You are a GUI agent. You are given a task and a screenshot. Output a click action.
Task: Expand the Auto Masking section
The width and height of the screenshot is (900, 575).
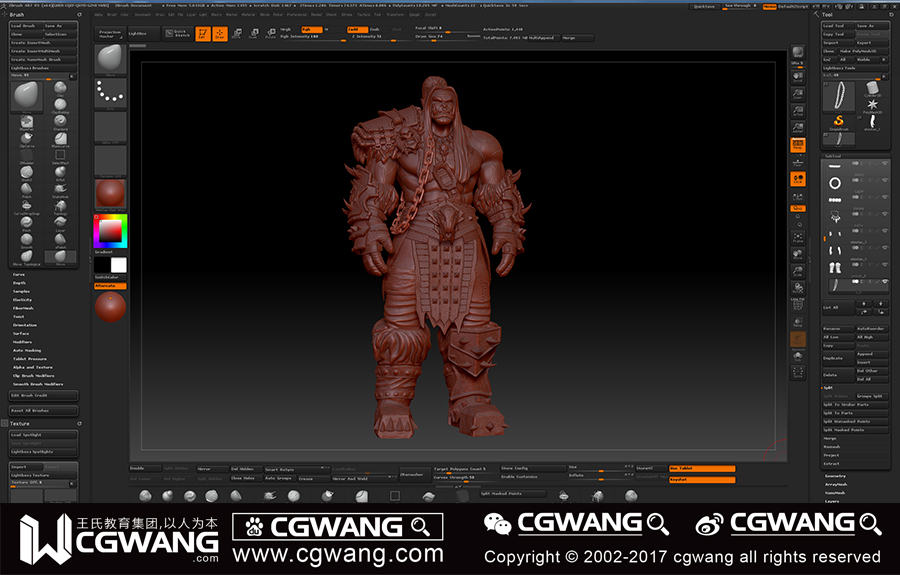point(27,350)
